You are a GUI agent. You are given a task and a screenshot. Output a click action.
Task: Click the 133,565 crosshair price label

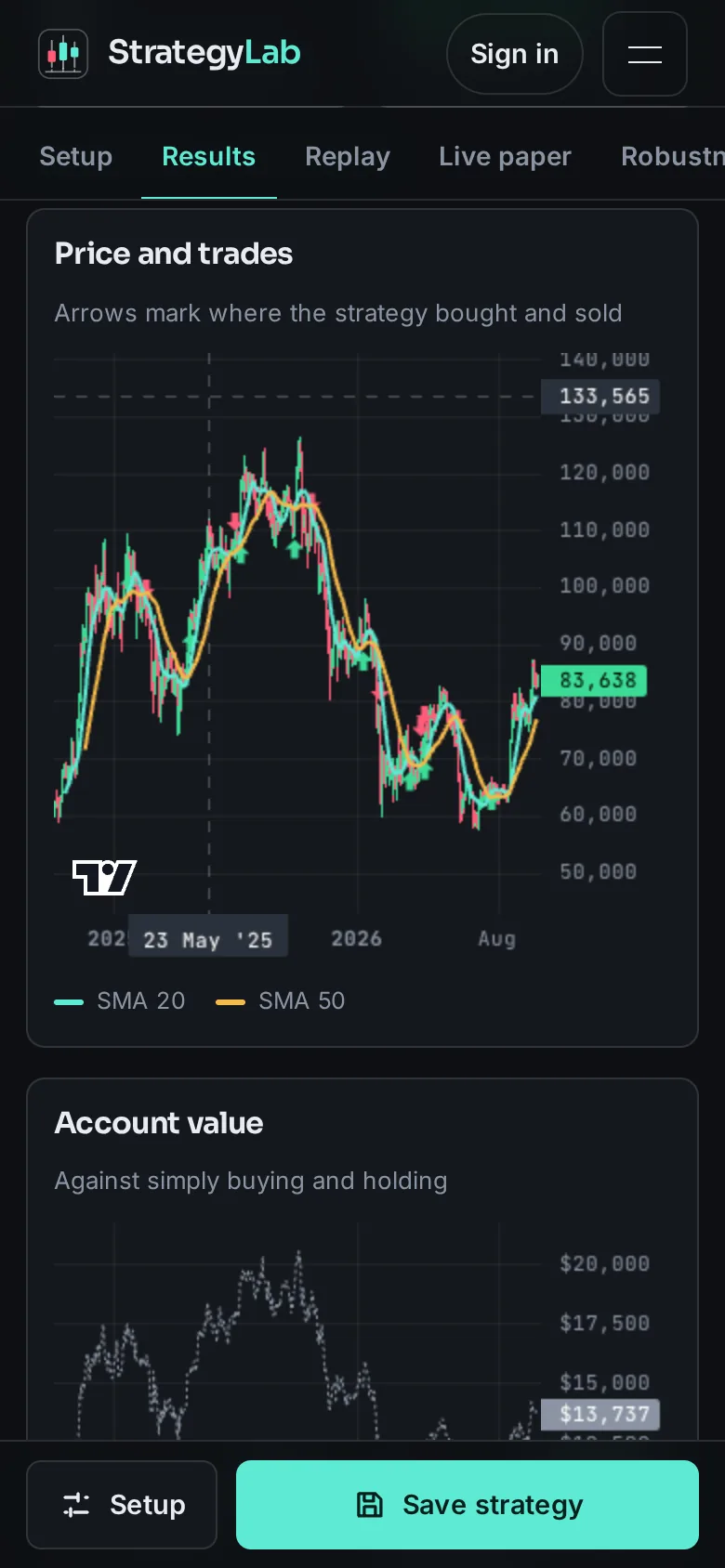(x=600, y=397)
